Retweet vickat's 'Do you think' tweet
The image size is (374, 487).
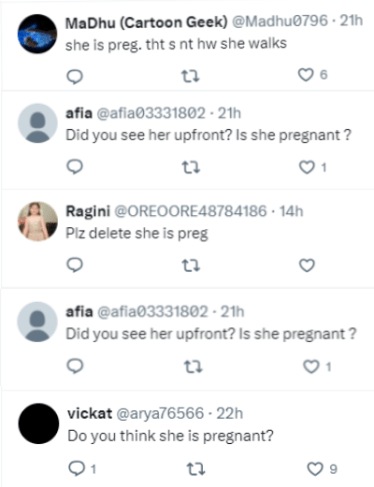(196, 469)
